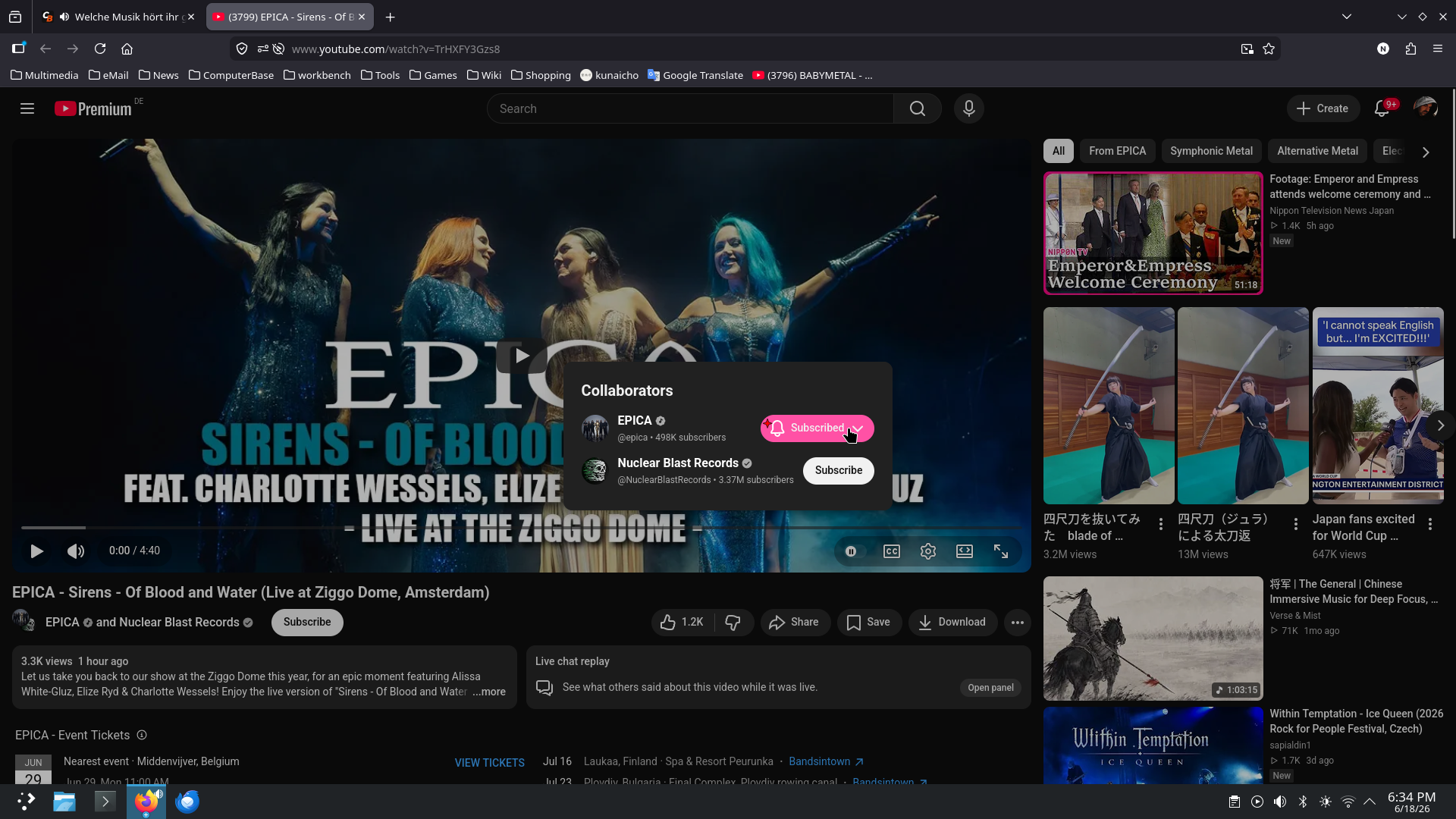Screen dimensions: 1456x819
Task: Start voice search with the microphone
Action: pyautogui.click(x=968, y=108)
